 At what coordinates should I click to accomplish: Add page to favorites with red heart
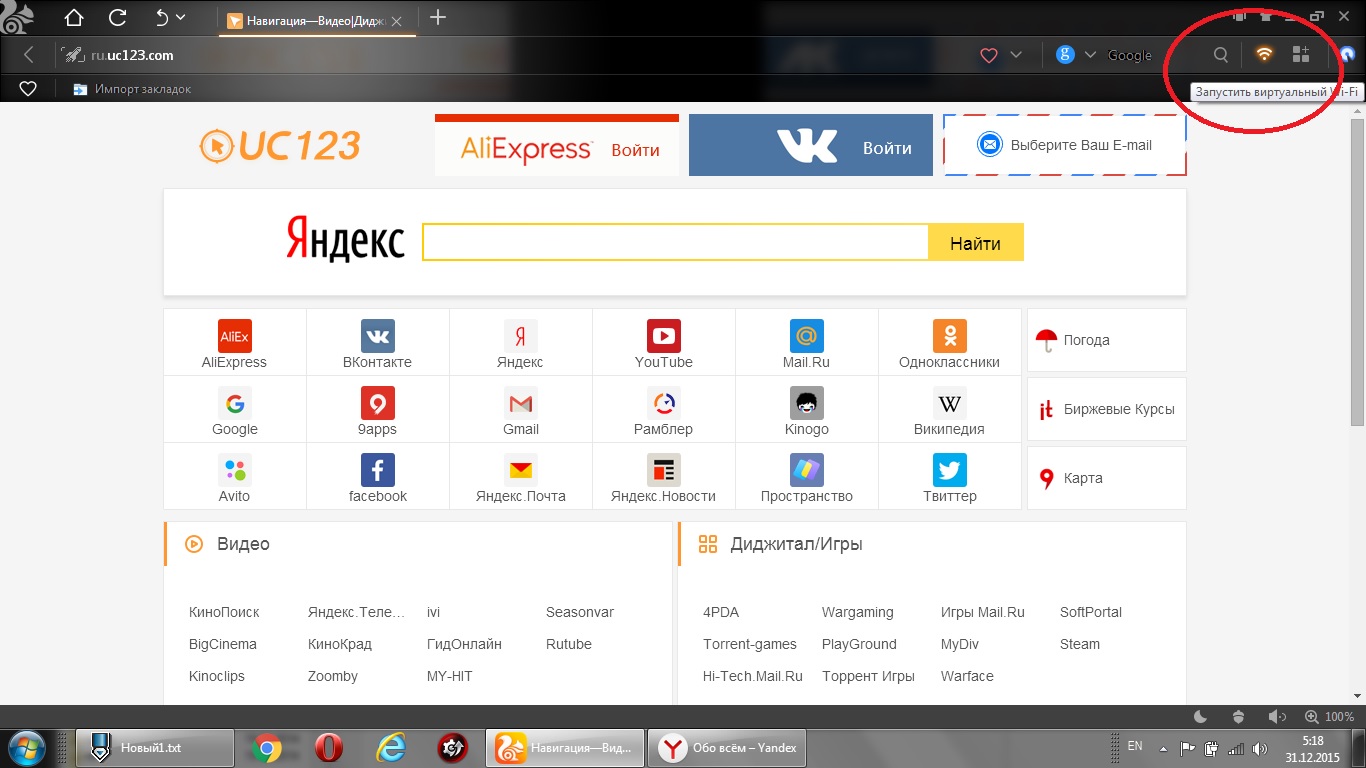pos(989,55)
